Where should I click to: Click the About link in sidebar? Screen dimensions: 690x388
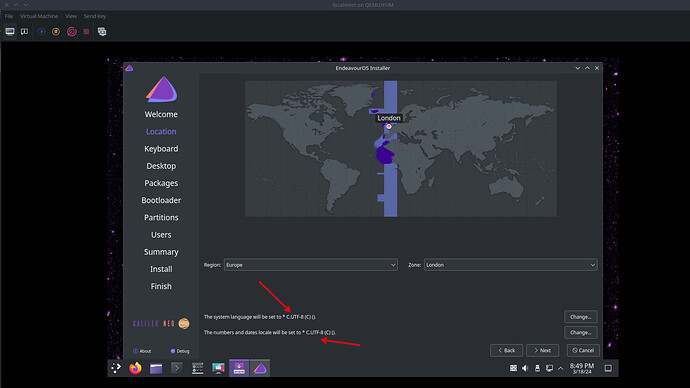pos(142,351)
